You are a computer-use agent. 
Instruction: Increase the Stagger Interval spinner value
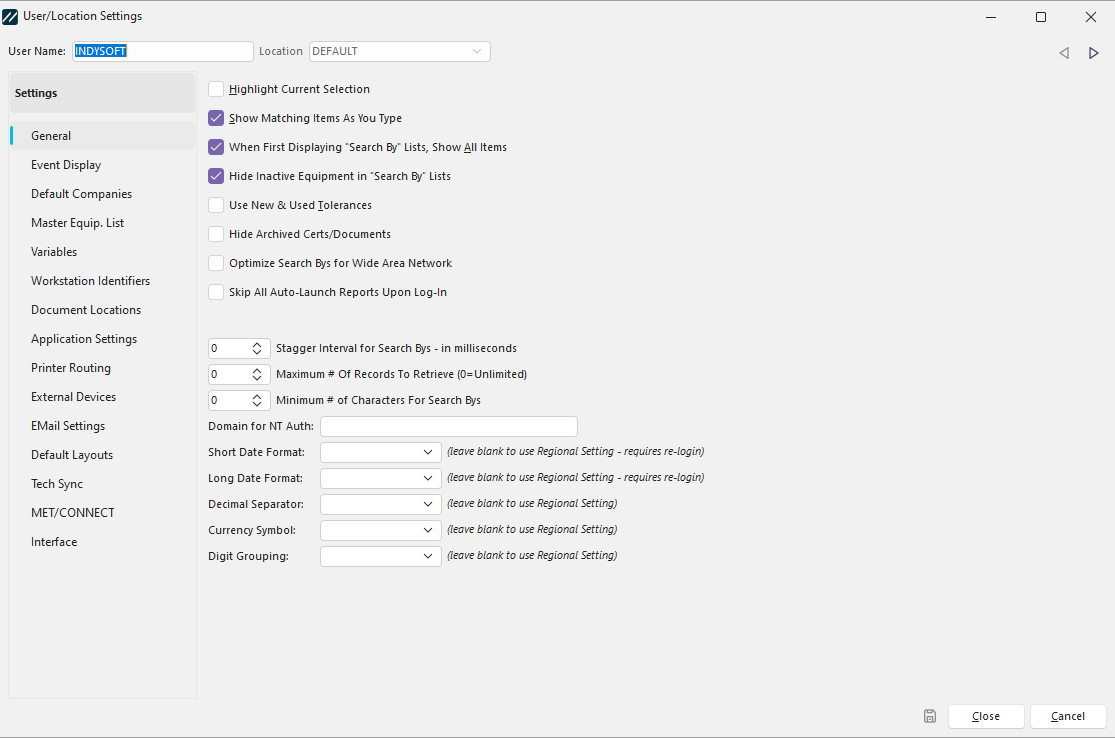pos(258,344)
